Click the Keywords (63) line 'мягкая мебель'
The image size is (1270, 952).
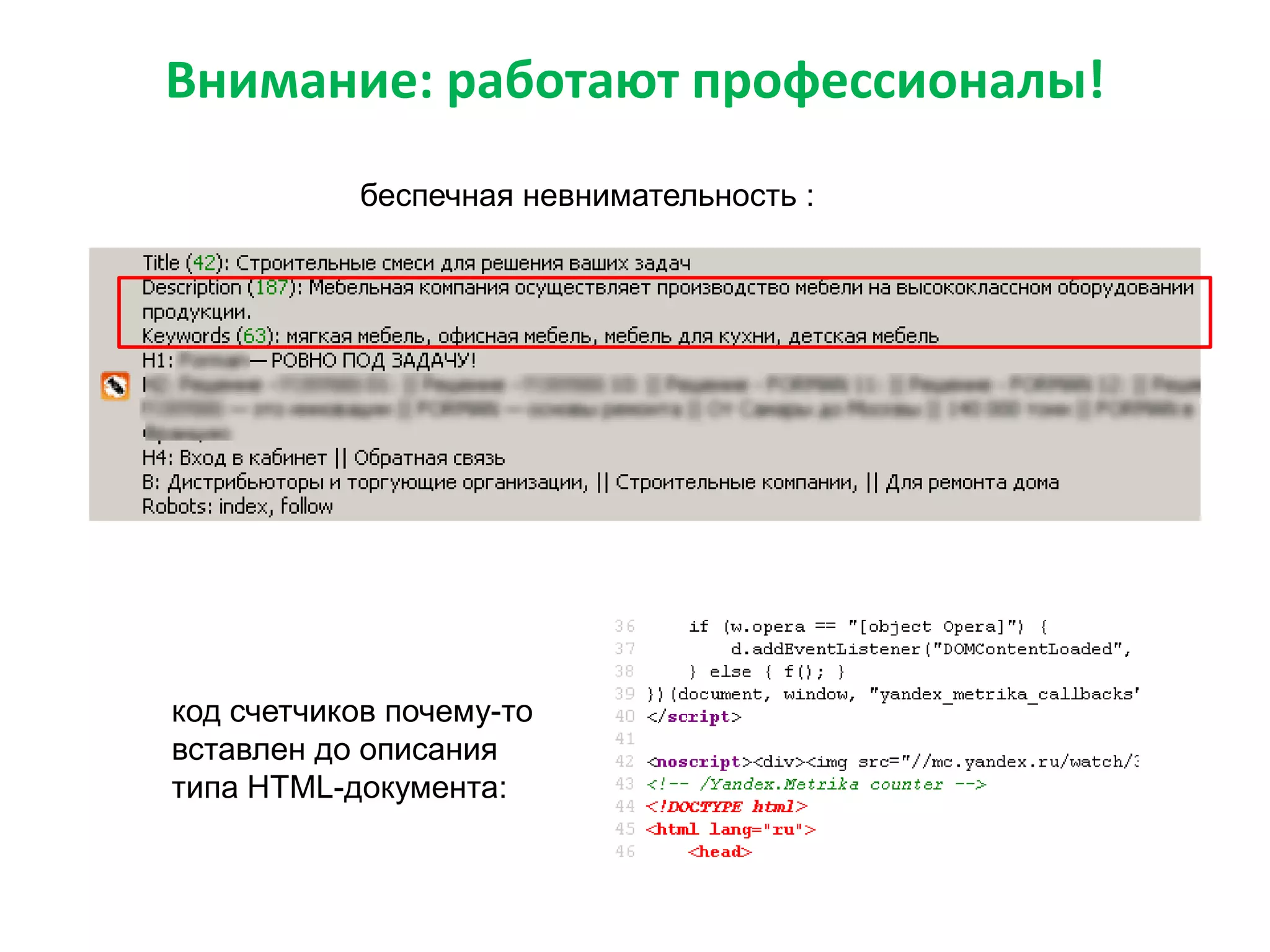pyautogui.click(x=540, y=336)
